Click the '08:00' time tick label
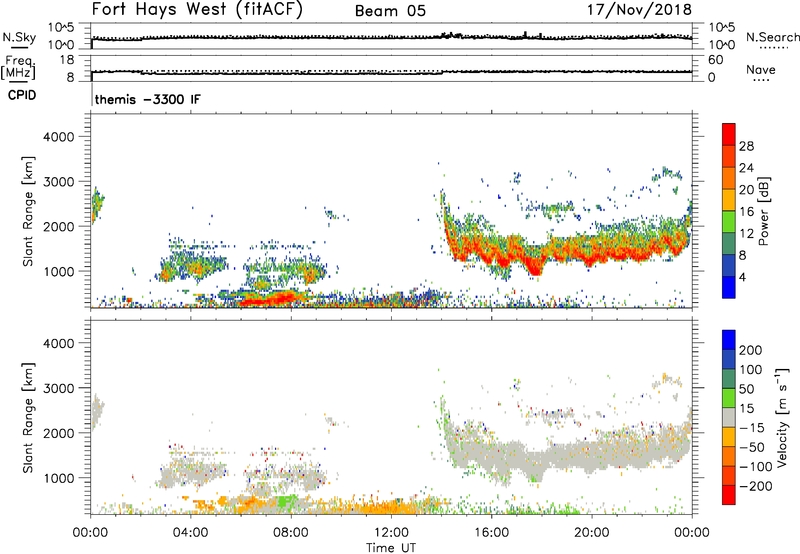The height and width of the screenshot is (554, 800). pos(291,533)
